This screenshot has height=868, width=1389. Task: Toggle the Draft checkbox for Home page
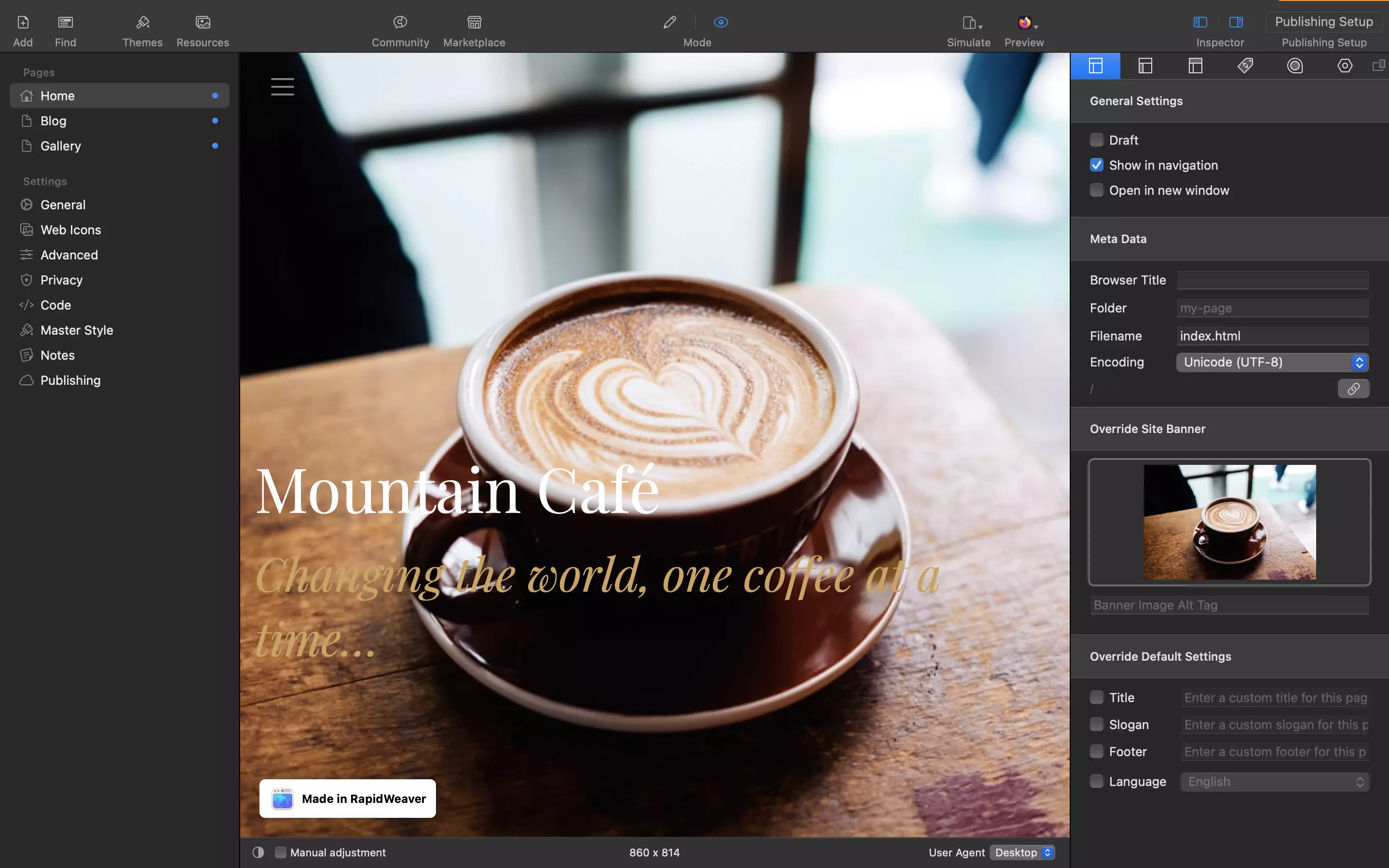(x=1097, y=139)
